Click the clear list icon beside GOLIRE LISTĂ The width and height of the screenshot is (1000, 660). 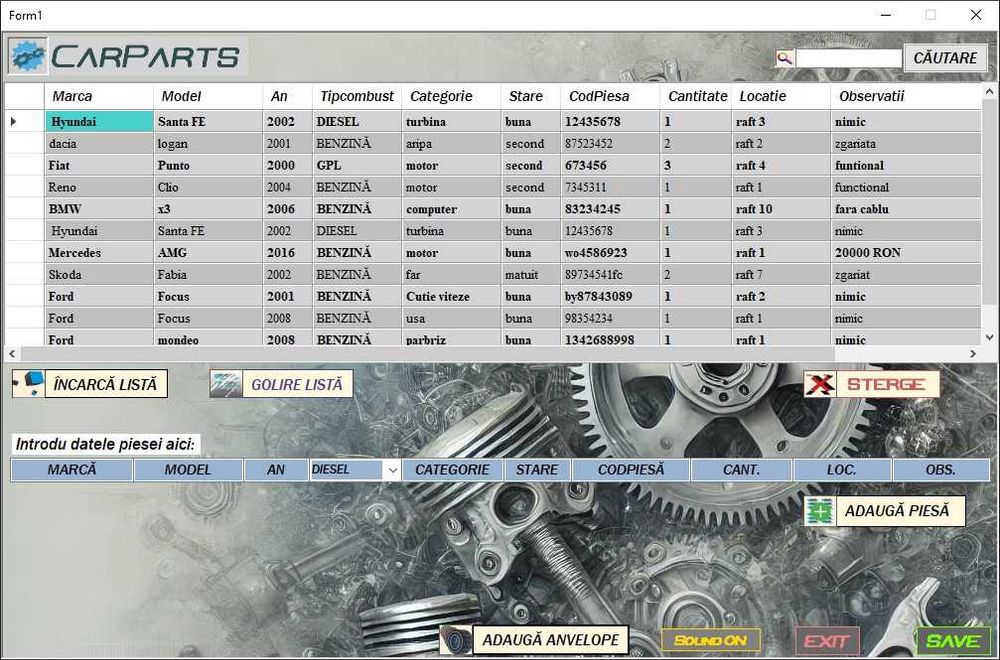click(226, 384)
